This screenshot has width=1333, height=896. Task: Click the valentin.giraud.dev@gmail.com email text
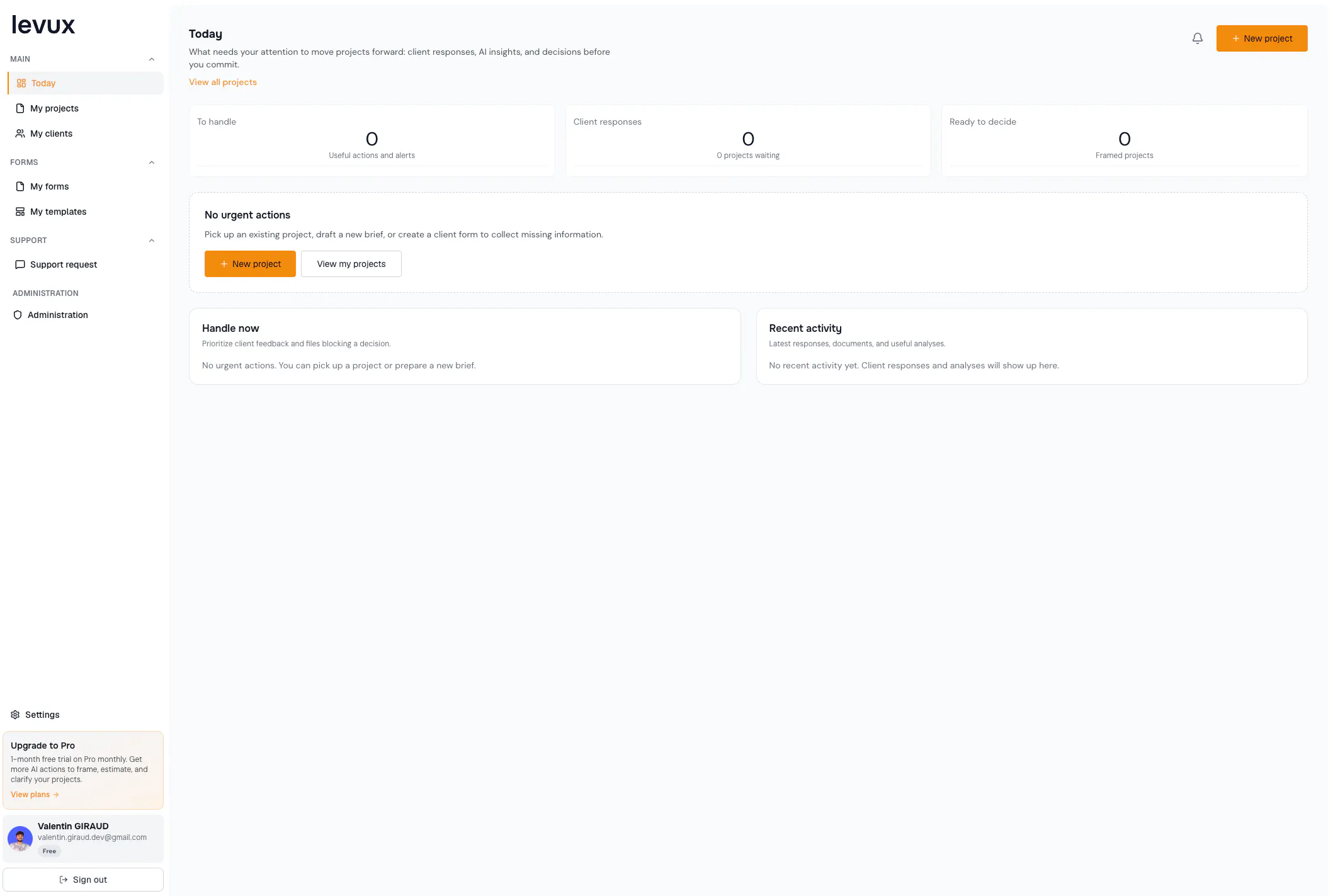[x=92, y=837]
